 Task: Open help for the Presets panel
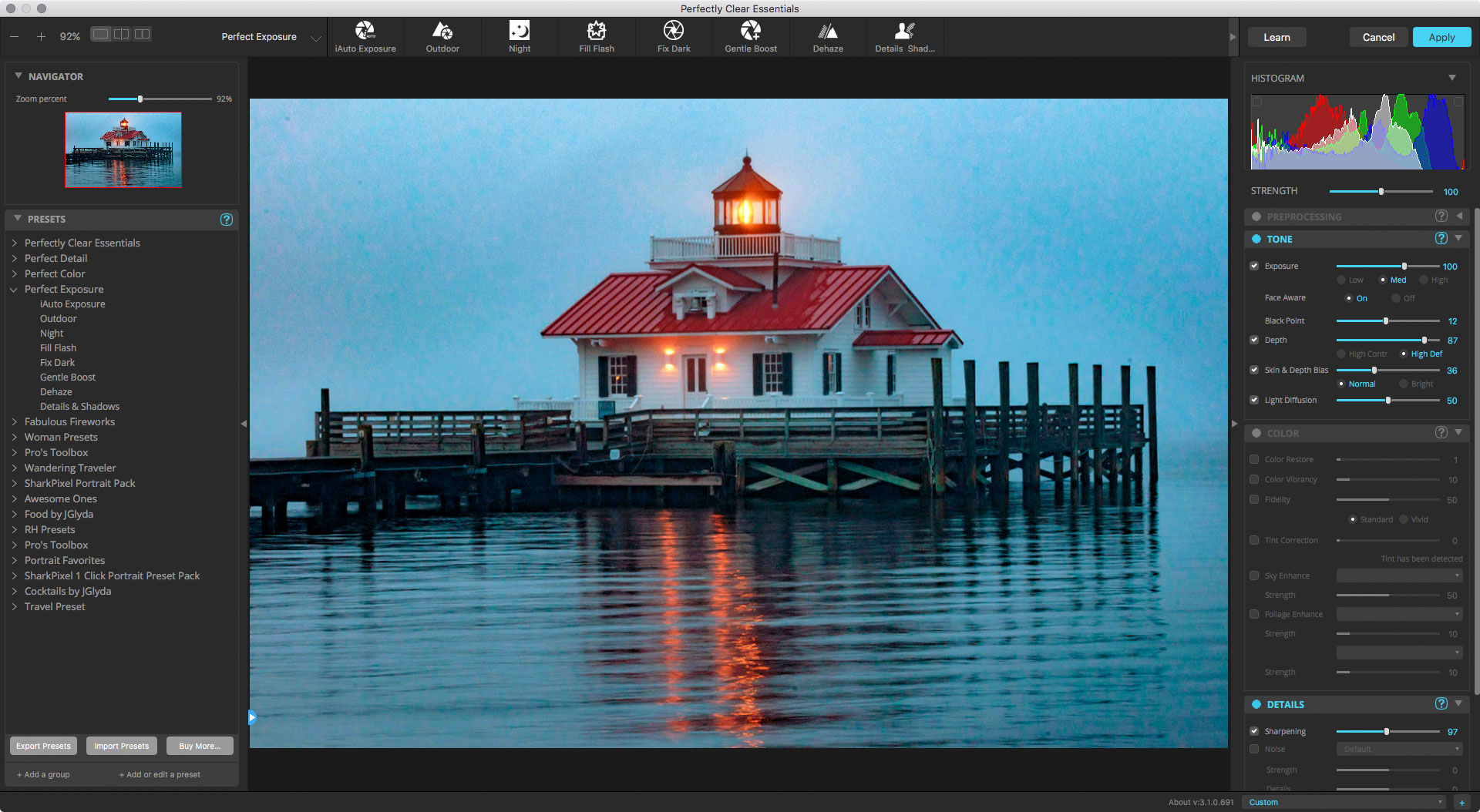[226, 220]
